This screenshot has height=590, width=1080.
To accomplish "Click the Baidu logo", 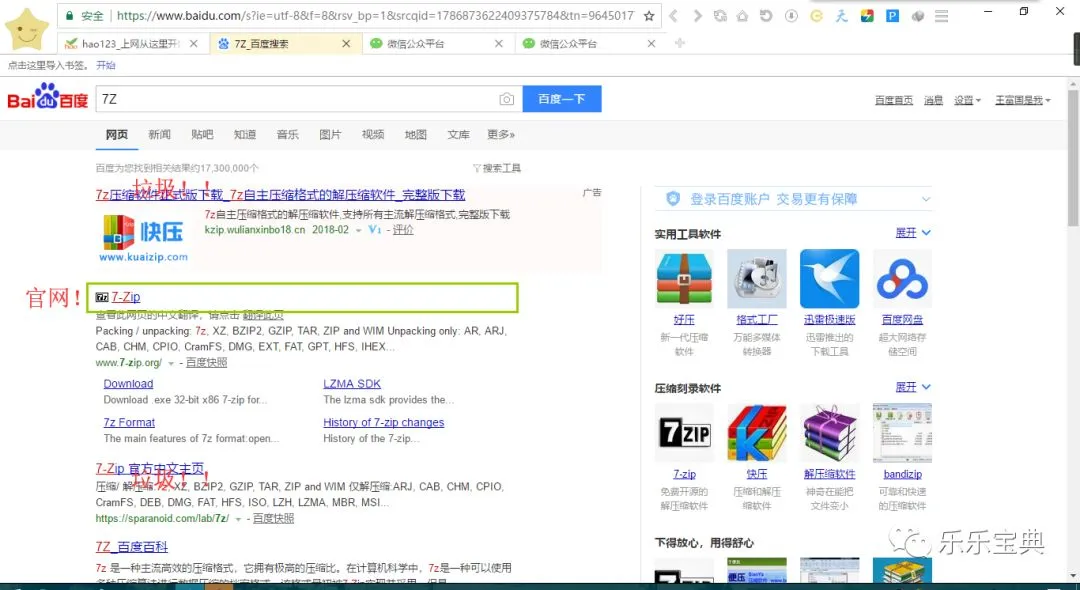I will tap(48, 98).
